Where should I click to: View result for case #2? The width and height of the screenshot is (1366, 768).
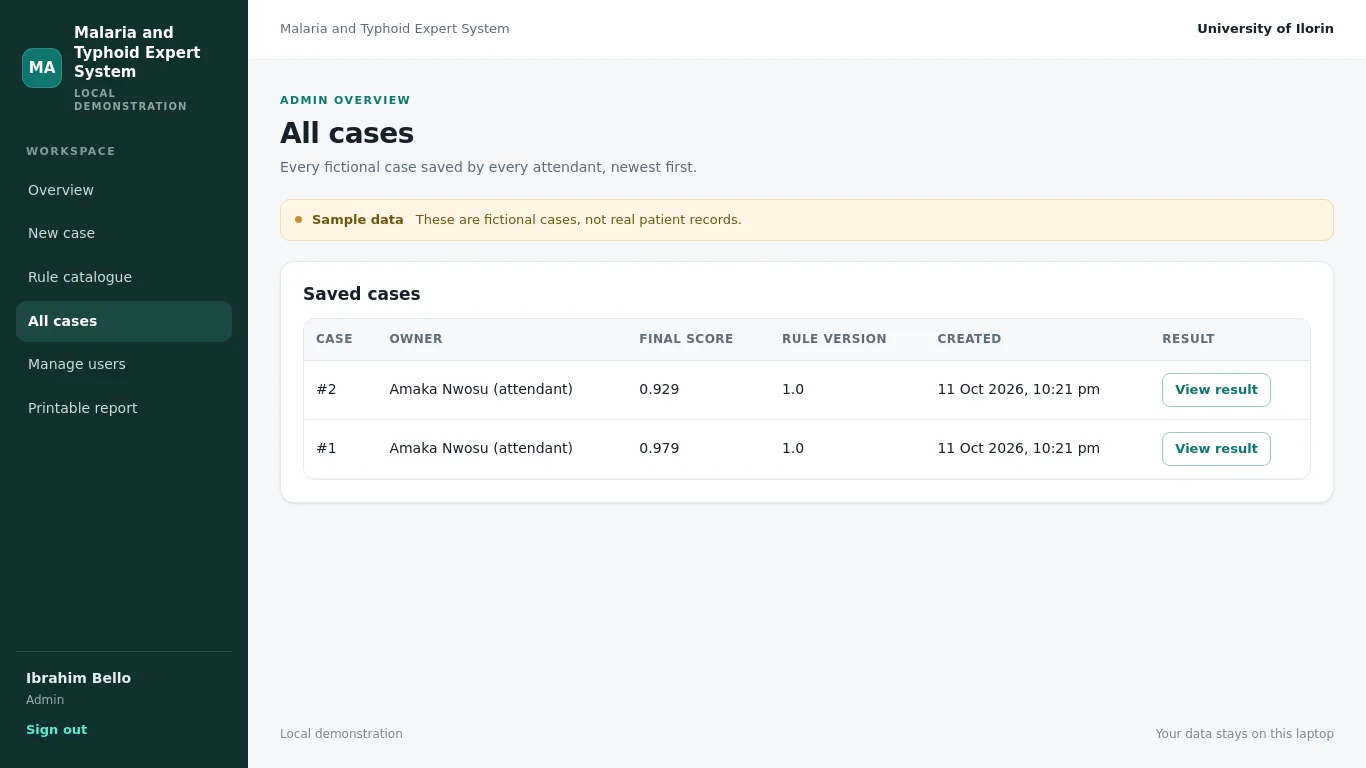tap(1216, 390)
